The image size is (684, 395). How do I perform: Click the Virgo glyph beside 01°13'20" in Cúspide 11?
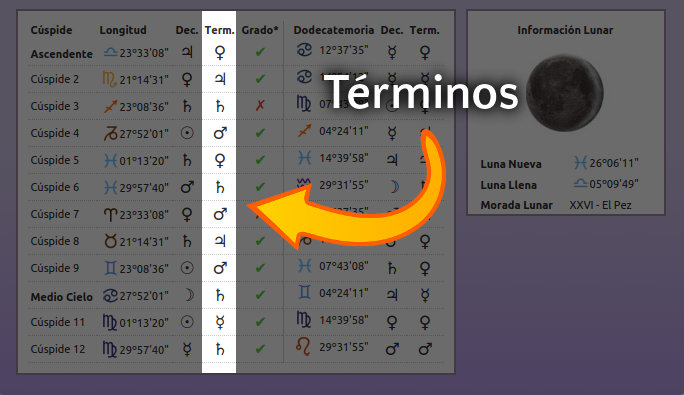coord(109,322)
